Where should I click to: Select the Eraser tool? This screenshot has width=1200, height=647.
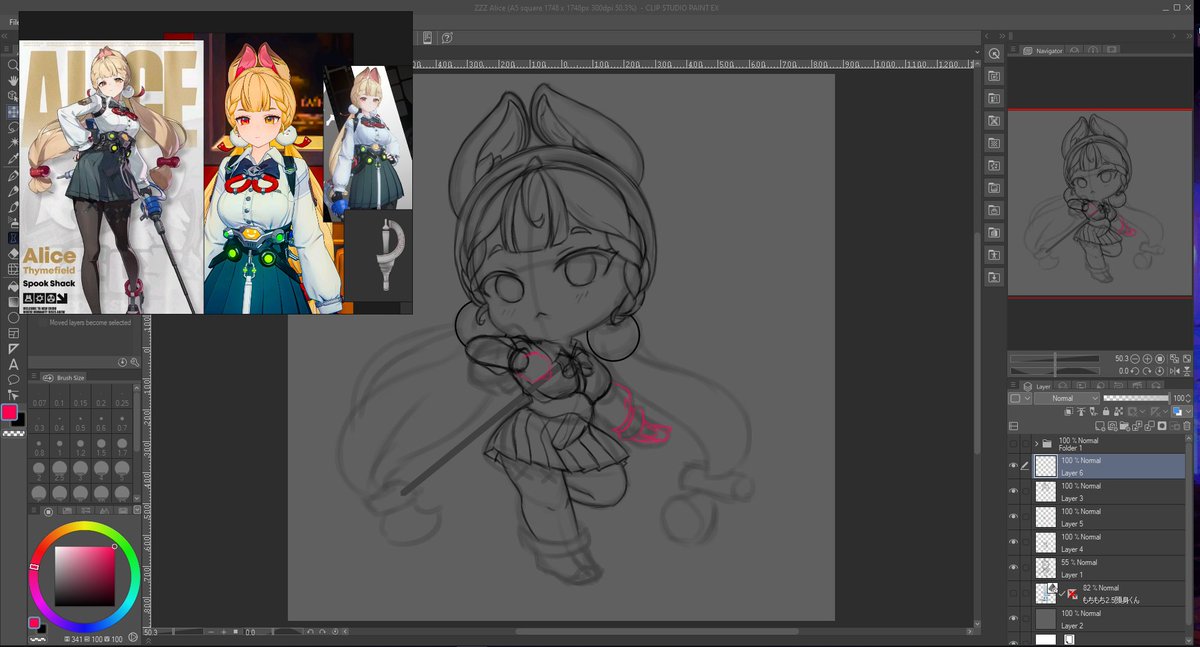click(x=13, y=253)
